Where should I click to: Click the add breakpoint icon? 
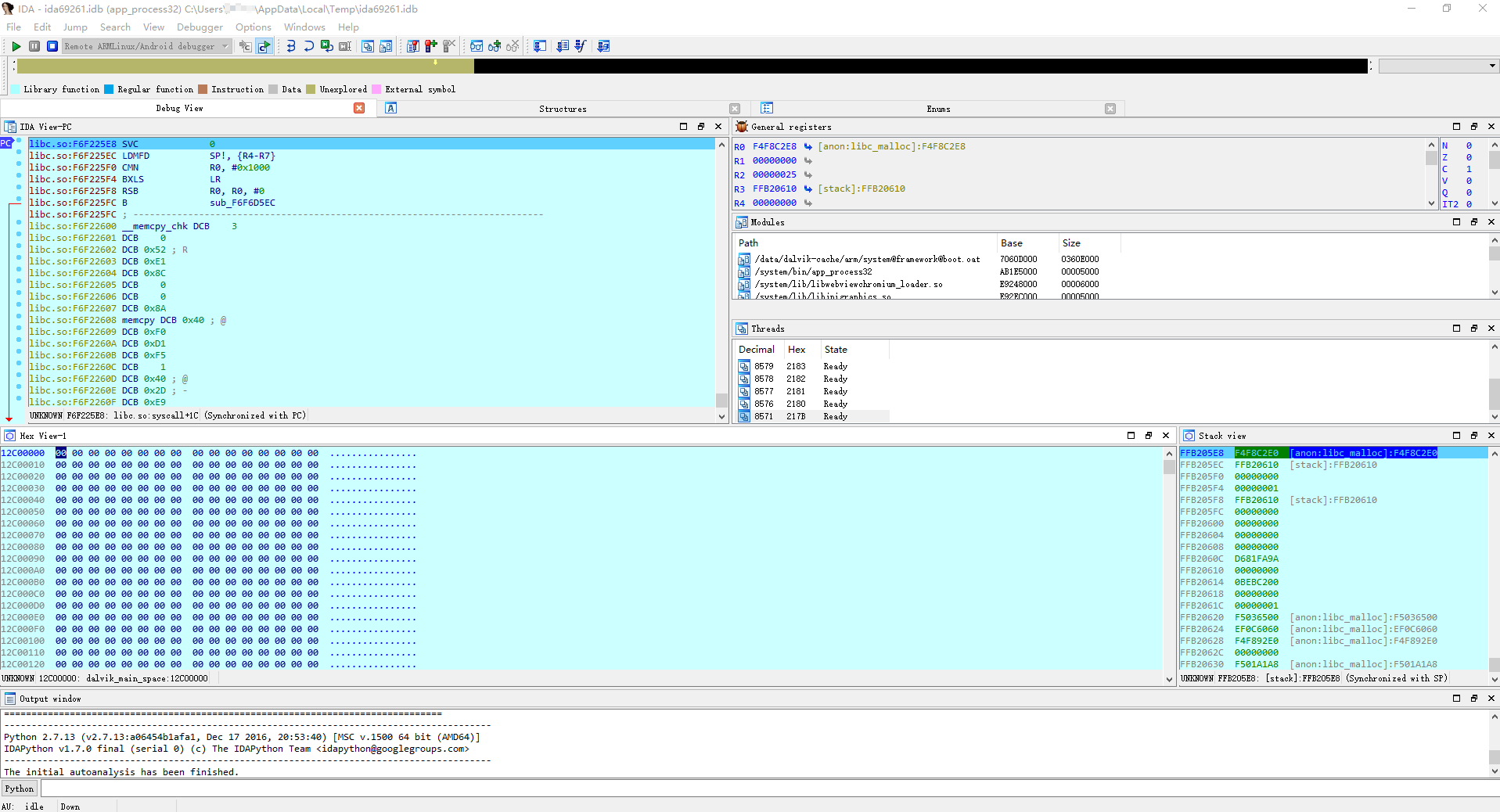tap(431, 46)
